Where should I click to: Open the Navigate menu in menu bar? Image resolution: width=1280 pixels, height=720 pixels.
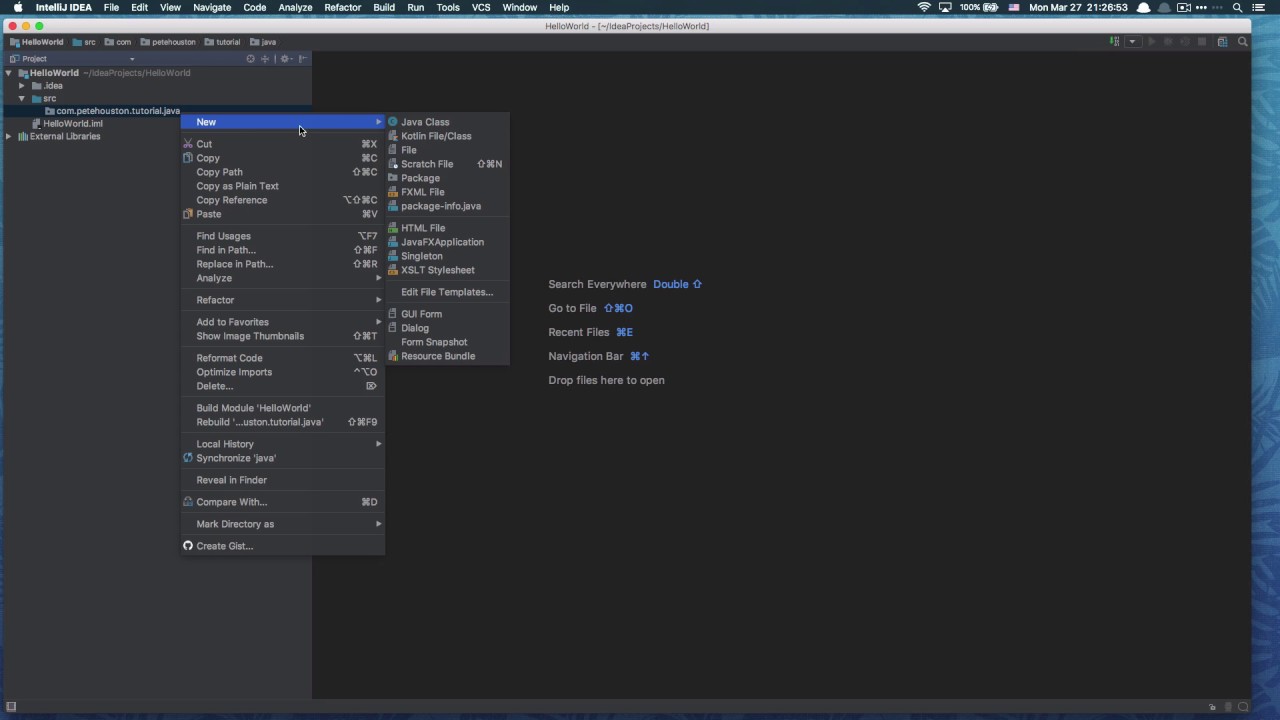[212, 8]
